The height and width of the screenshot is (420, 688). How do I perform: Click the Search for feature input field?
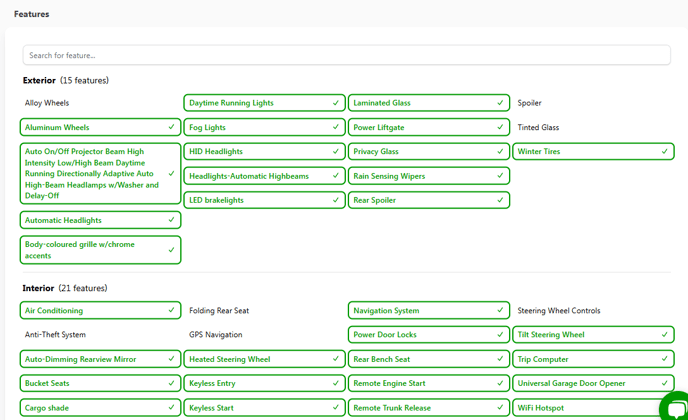(x=347, y=55)
